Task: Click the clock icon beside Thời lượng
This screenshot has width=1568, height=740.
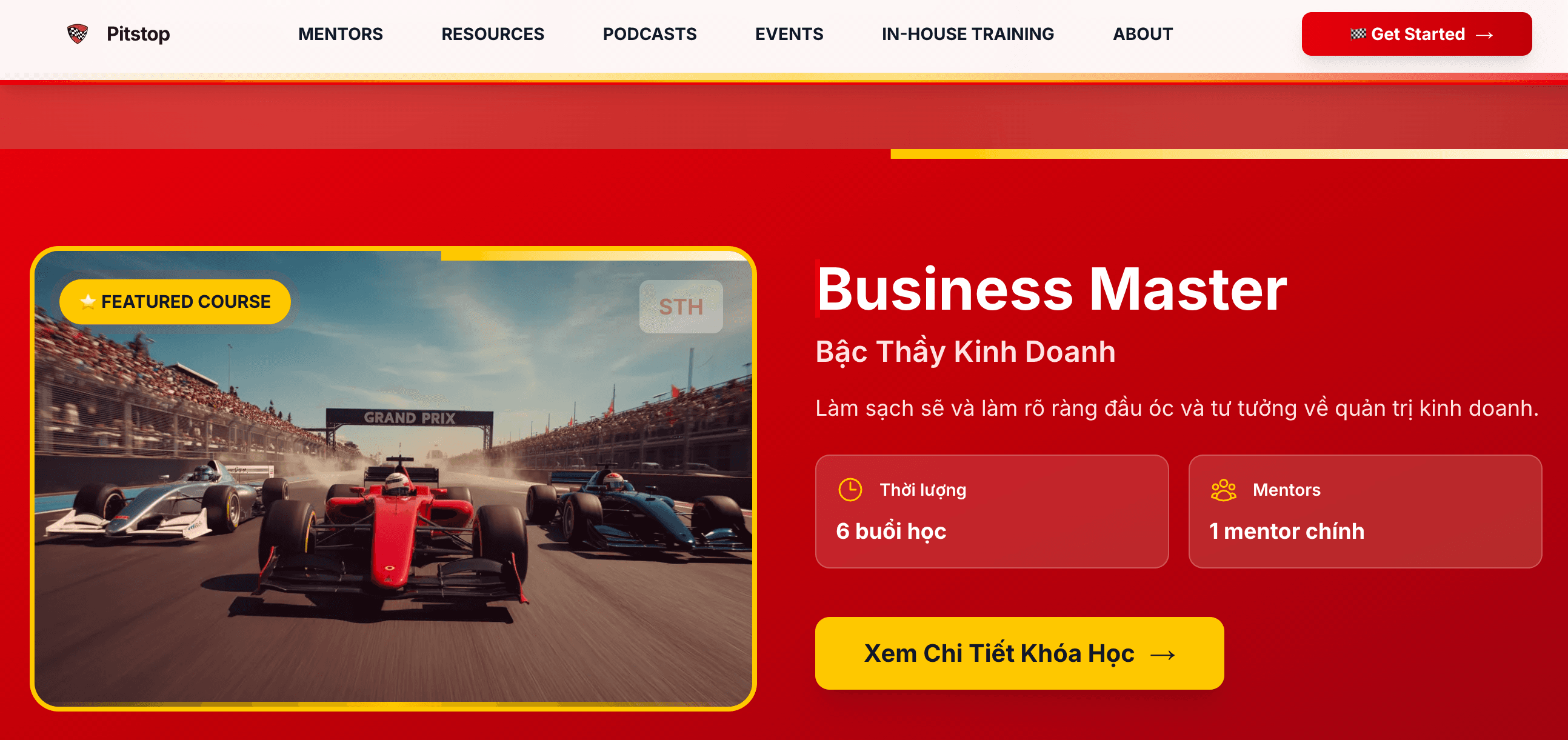Action: (x=850, y=489)
